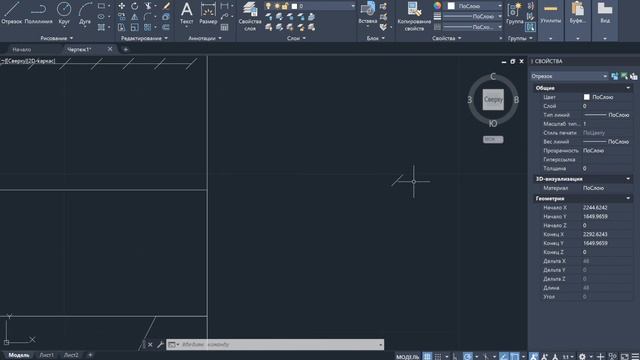Expand the Блок panel
640x360 pixels.
coord(376,38)
